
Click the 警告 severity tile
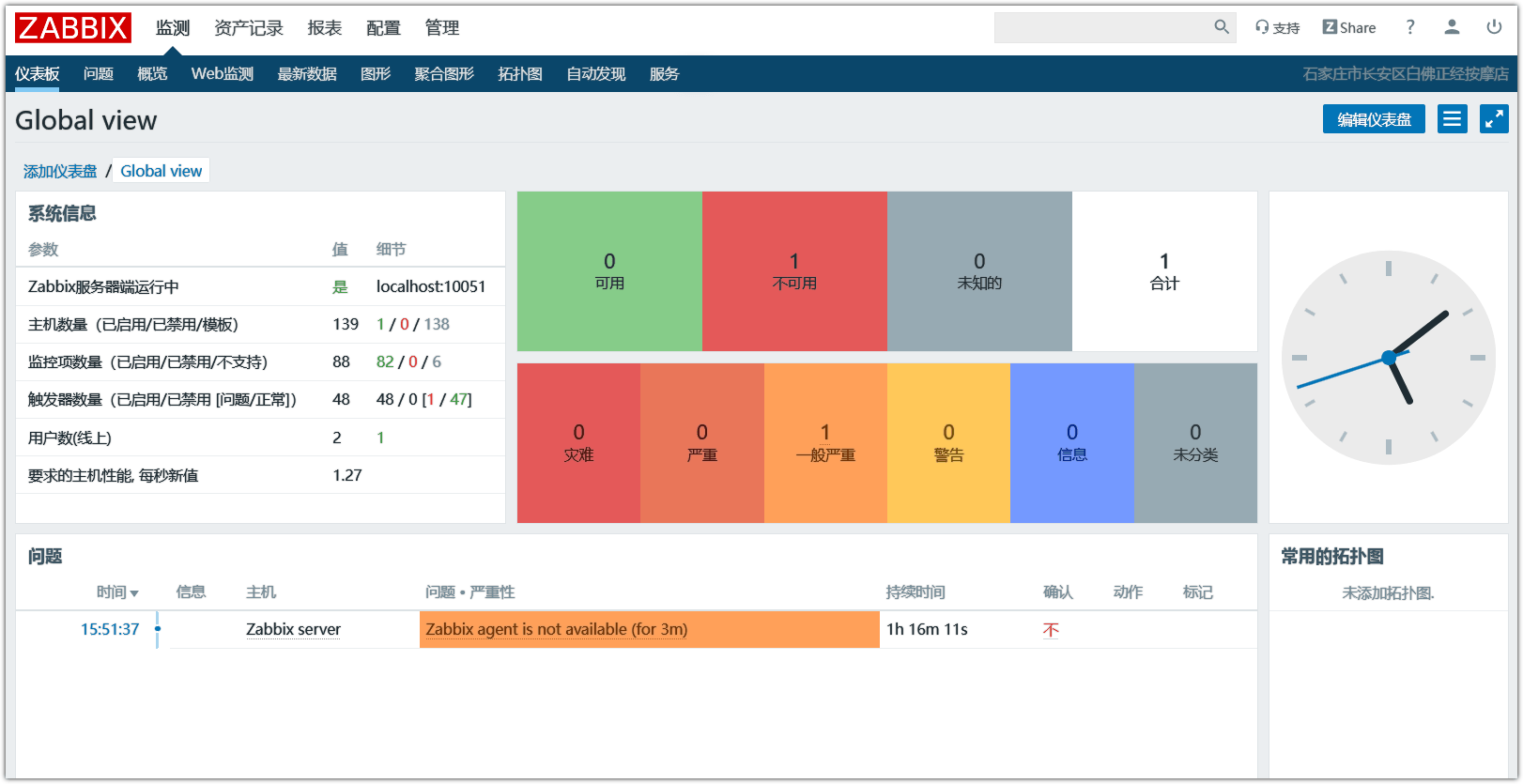(948, 443)
